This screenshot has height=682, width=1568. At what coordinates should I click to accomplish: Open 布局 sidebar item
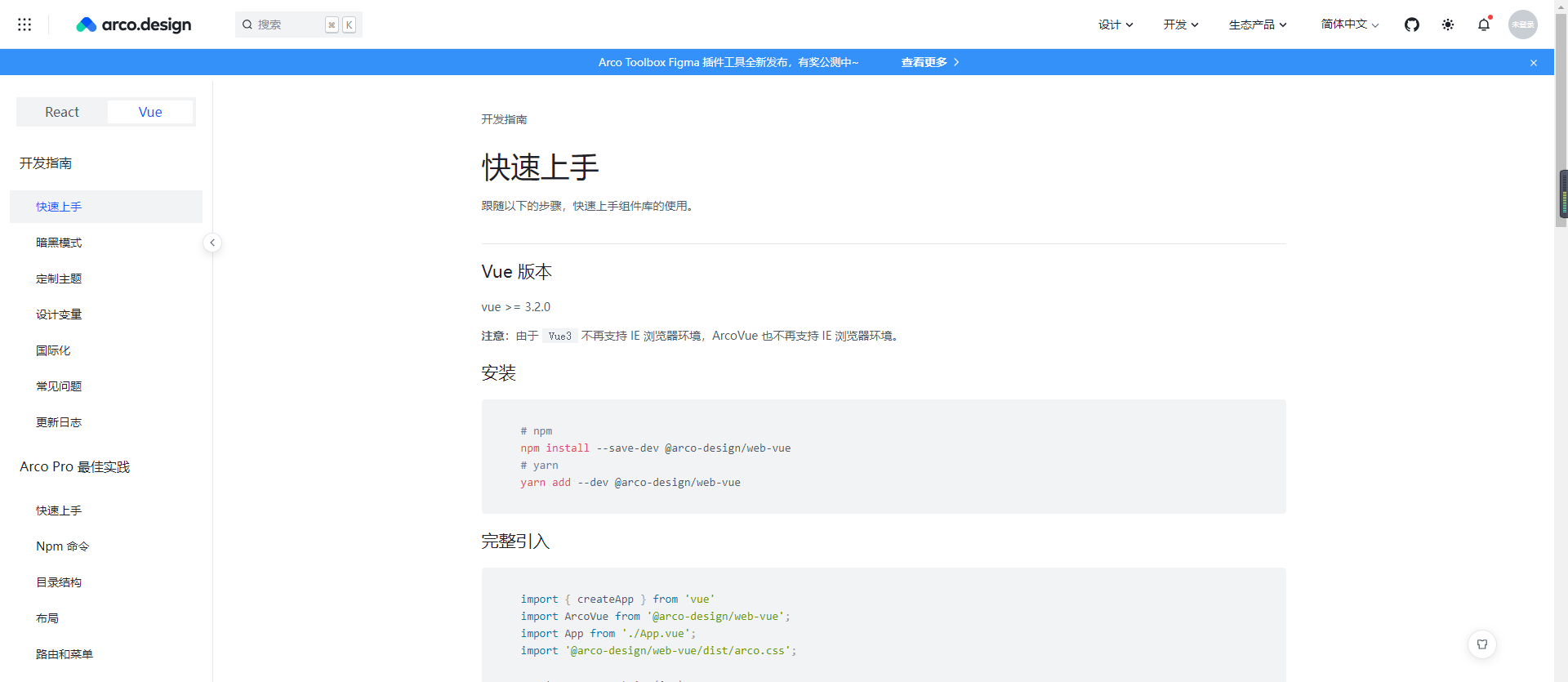coord(106,618)
